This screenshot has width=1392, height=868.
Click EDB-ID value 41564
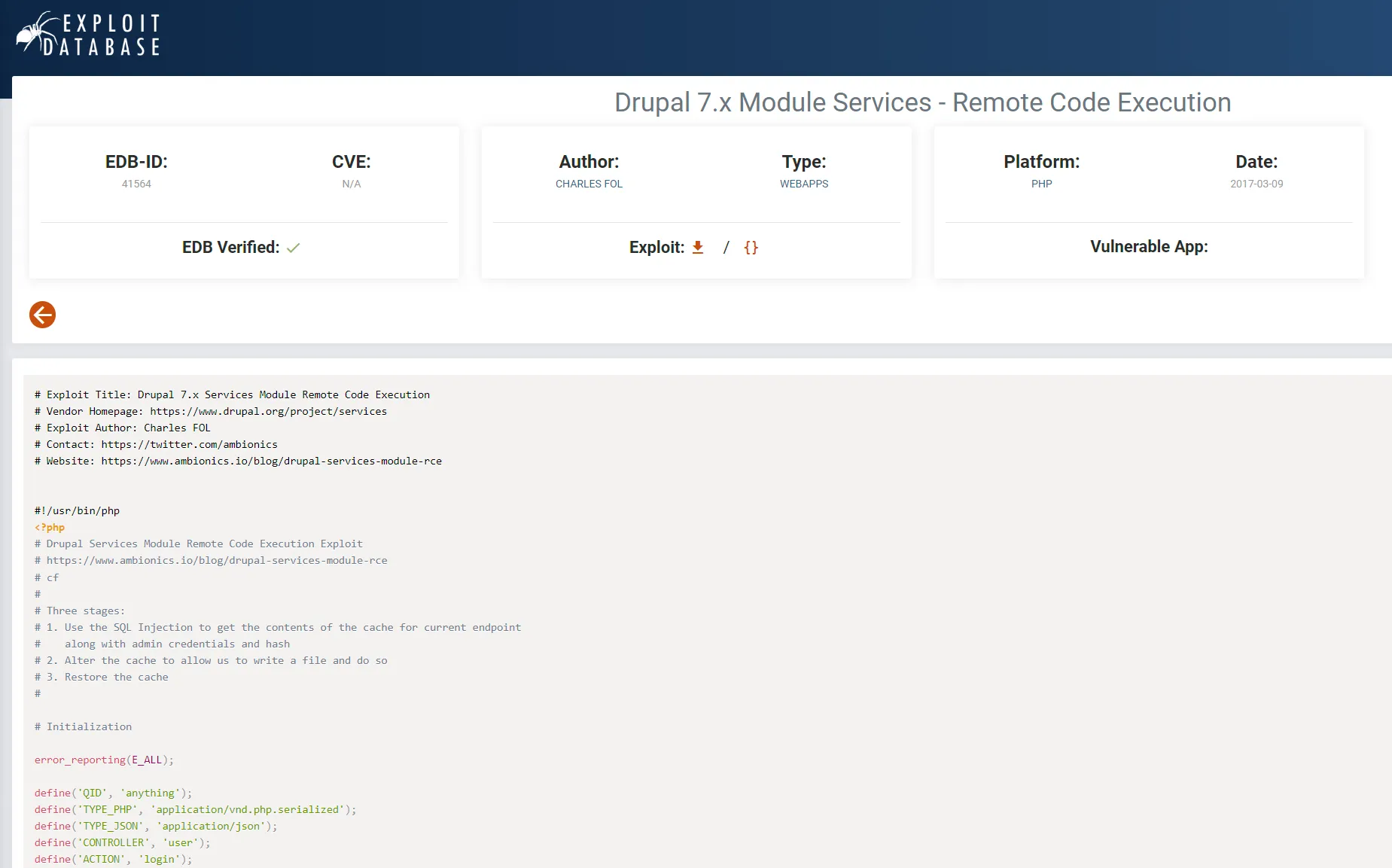pos(136,184)
